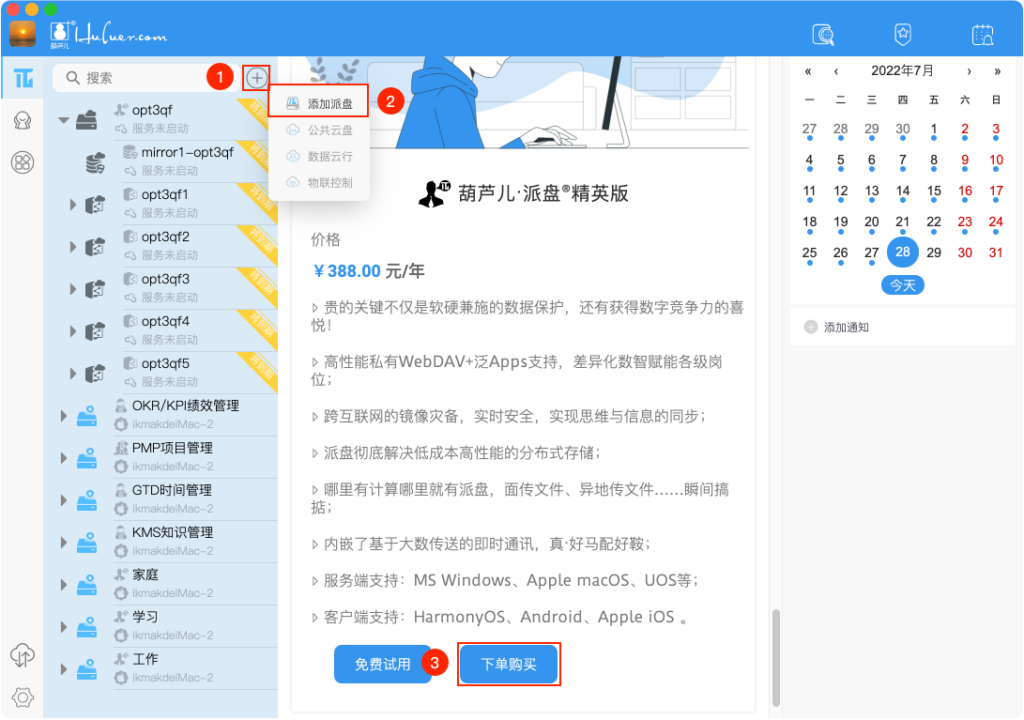Click the KMS知识管理 drive icon
Screen dimensions: 1024x720
[x=87, y=542]
